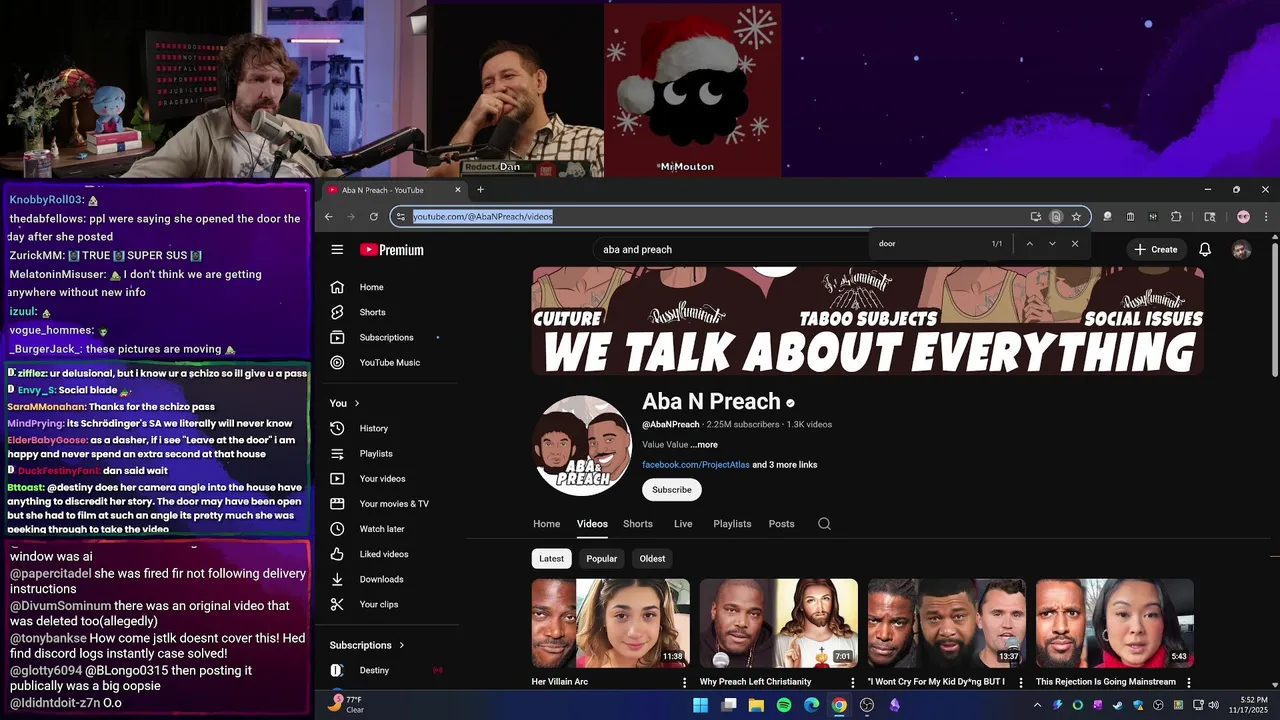This screenshot has width=1280, height=720.
Task: Go back with browser back arrow
Action: (x=329, y=217)
